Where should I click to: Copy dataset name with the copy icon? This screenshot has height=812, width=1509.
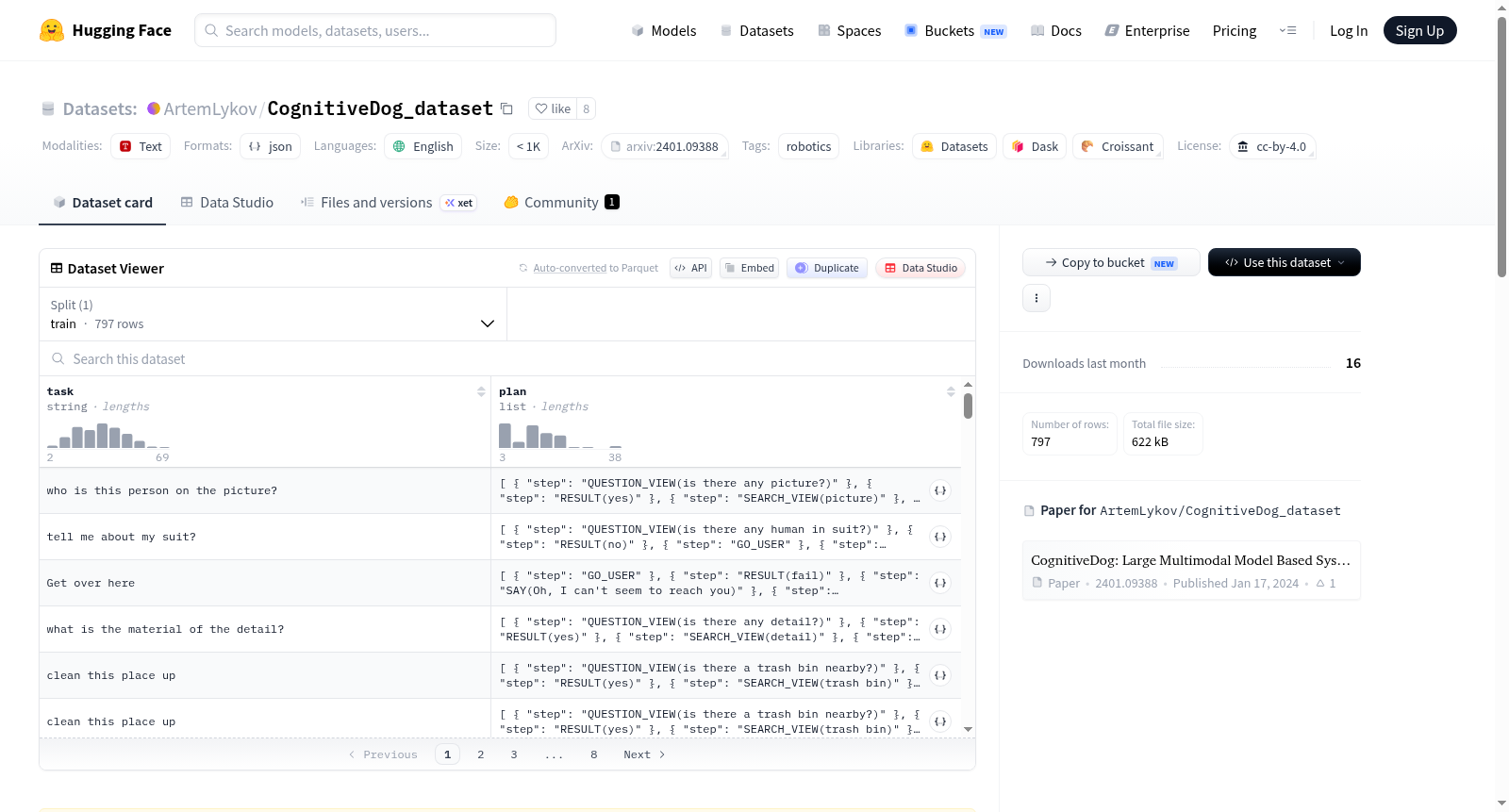506,108
